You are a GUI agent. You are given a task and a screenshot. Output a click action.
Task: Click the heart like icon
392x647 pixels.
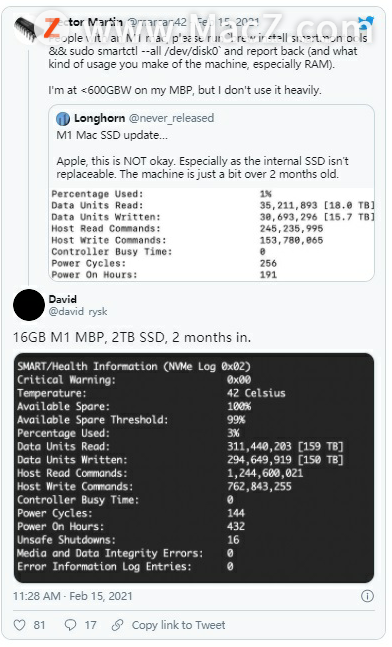(x=19, y=625)
